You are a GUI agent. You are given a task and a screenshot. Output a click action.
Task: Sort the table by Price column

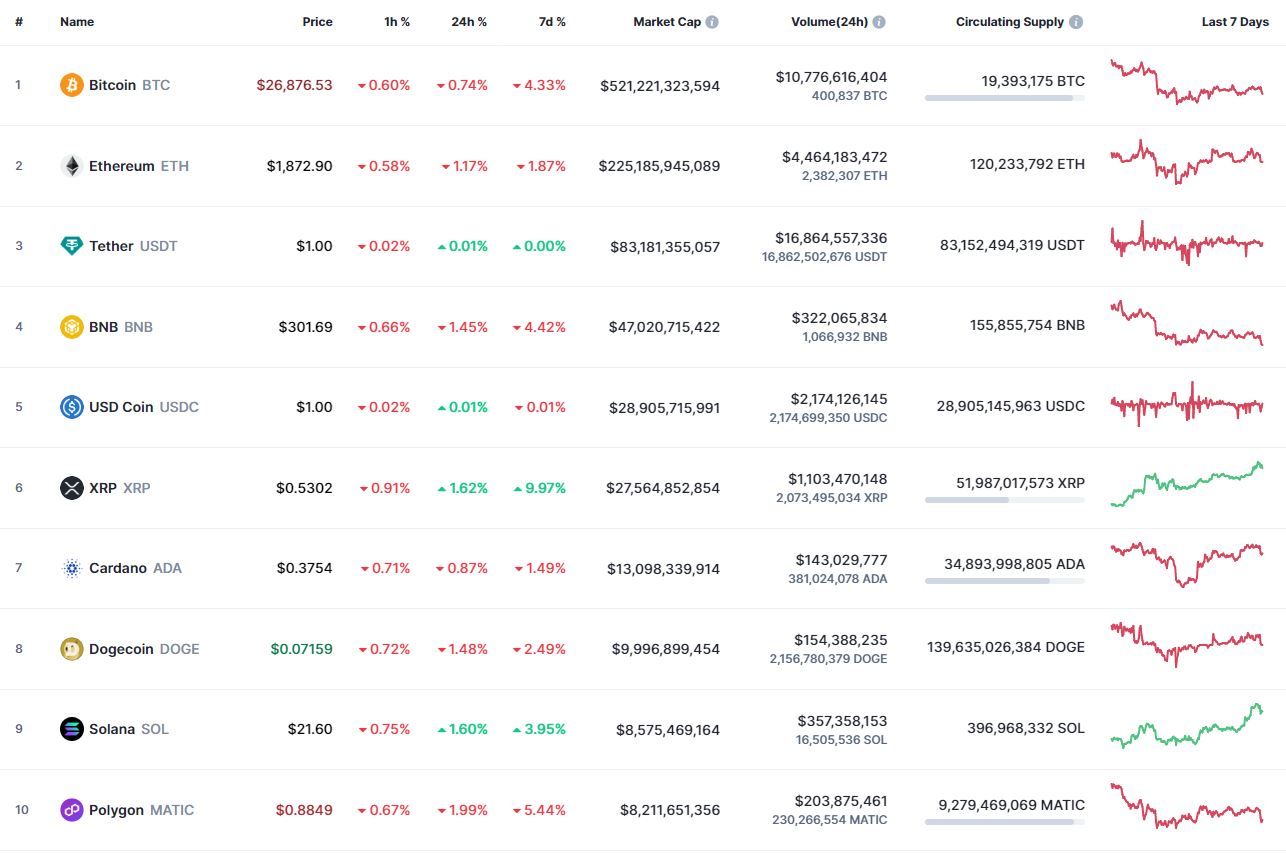(x=317, y=22)
